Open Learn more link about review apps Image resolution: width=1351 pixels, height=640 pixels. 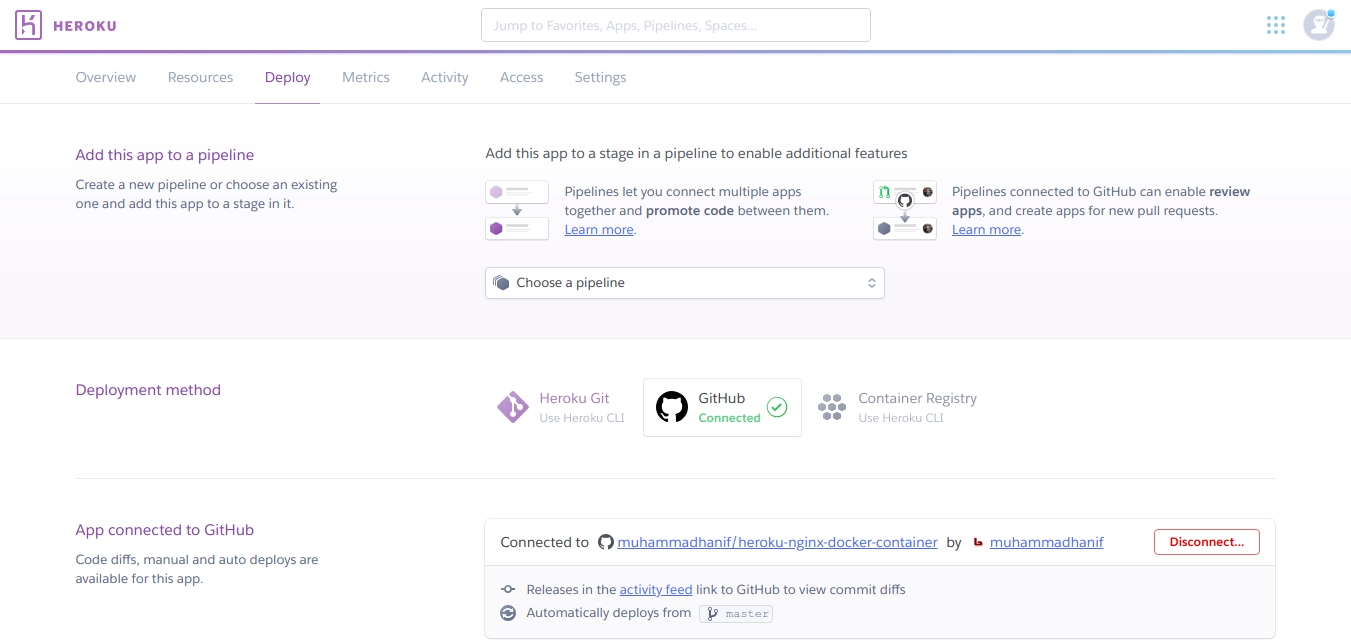click(987, 230)
